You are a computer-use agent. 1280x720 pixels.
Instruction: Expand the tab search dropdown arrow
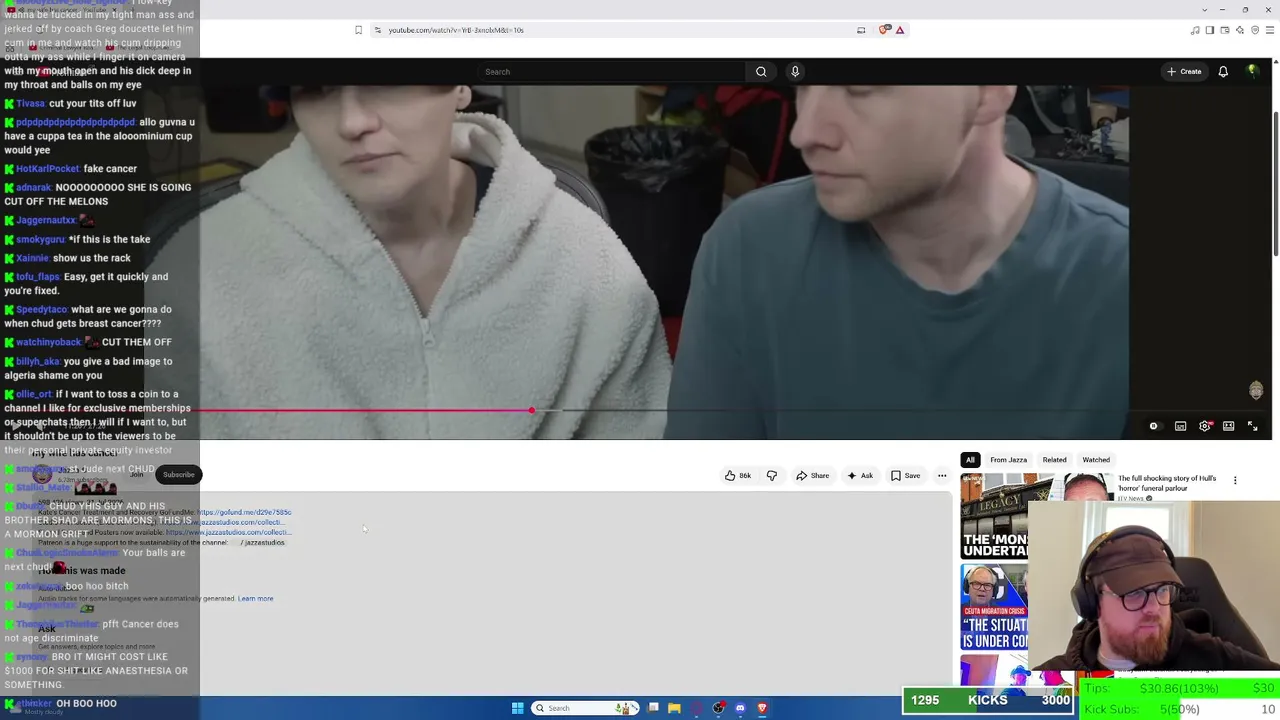click(x=1204, y=9)
